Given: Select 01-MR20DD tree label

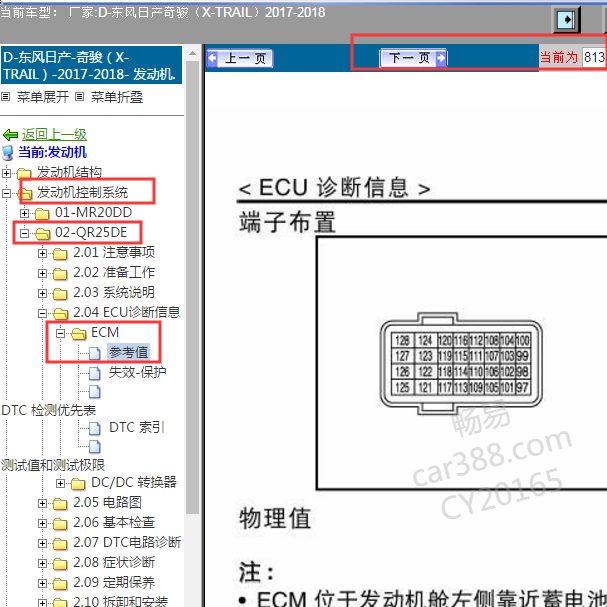Looking at the screenshot, I should pos(93,212).
